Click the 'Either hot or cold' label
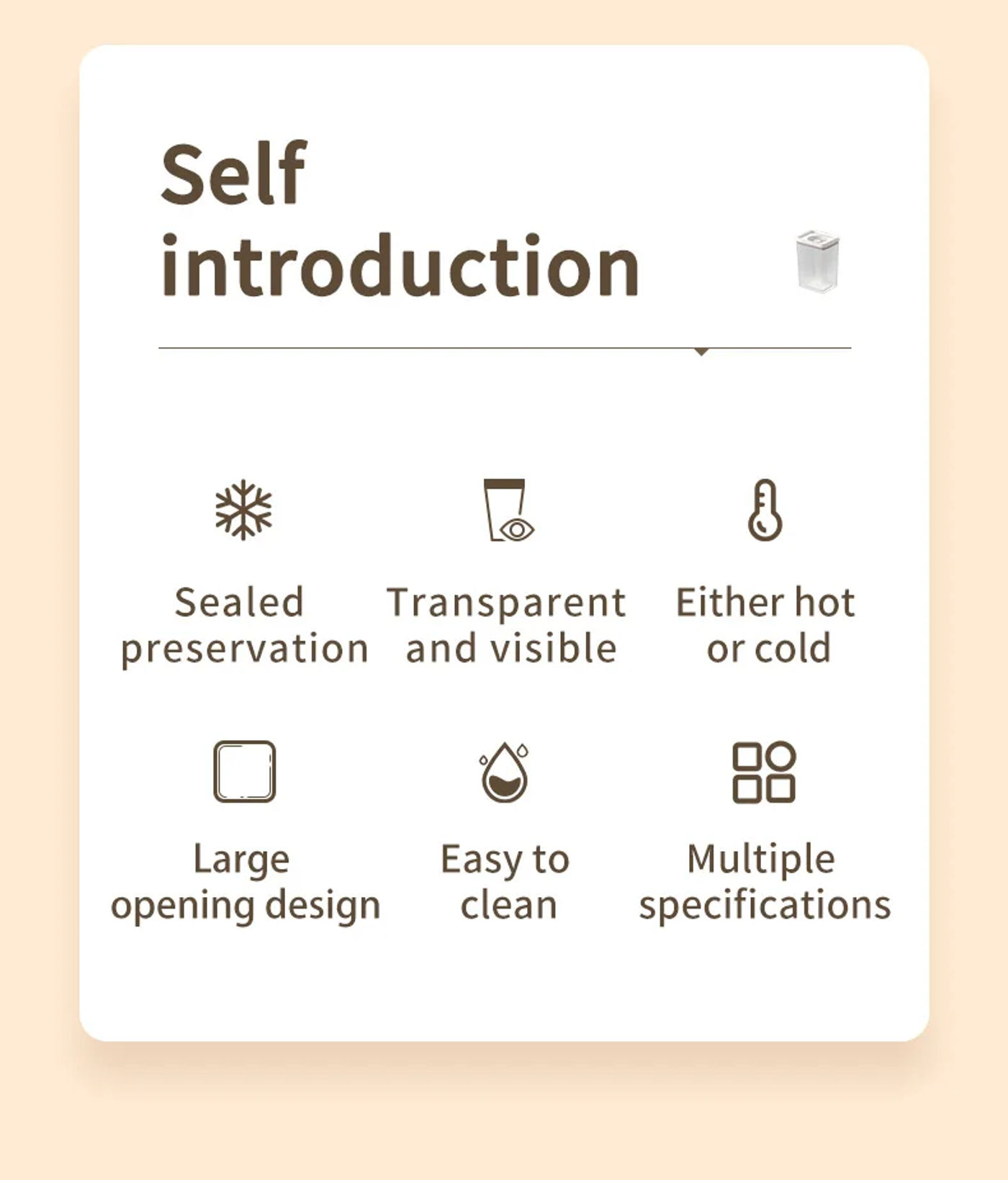The height and width of the screenshot is (1180, 1008). coord(765,625)
